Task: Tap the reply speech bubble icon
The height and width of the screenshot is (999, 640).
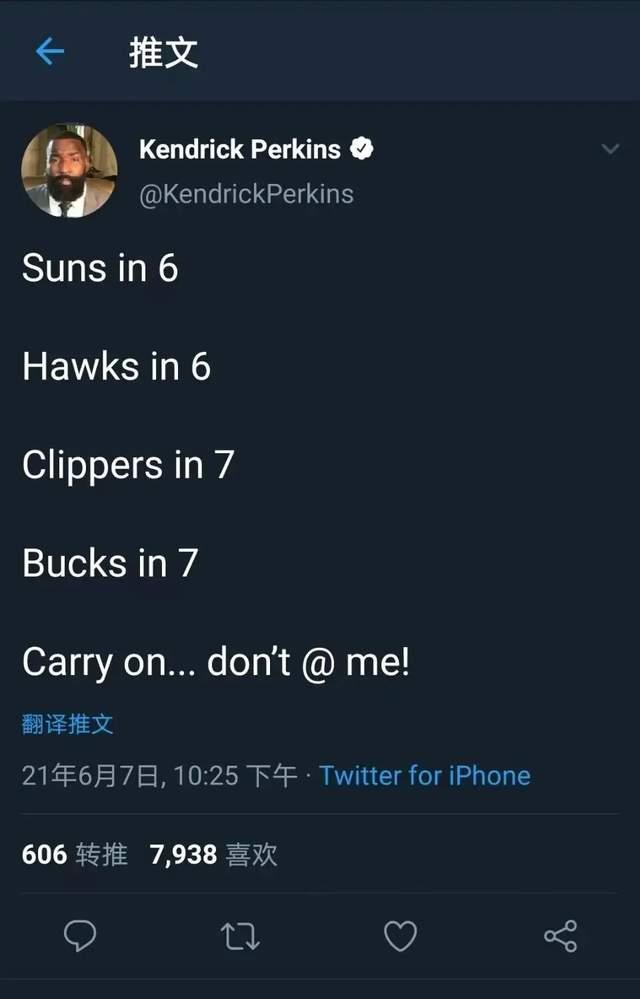Action: (x=80, y=935)
